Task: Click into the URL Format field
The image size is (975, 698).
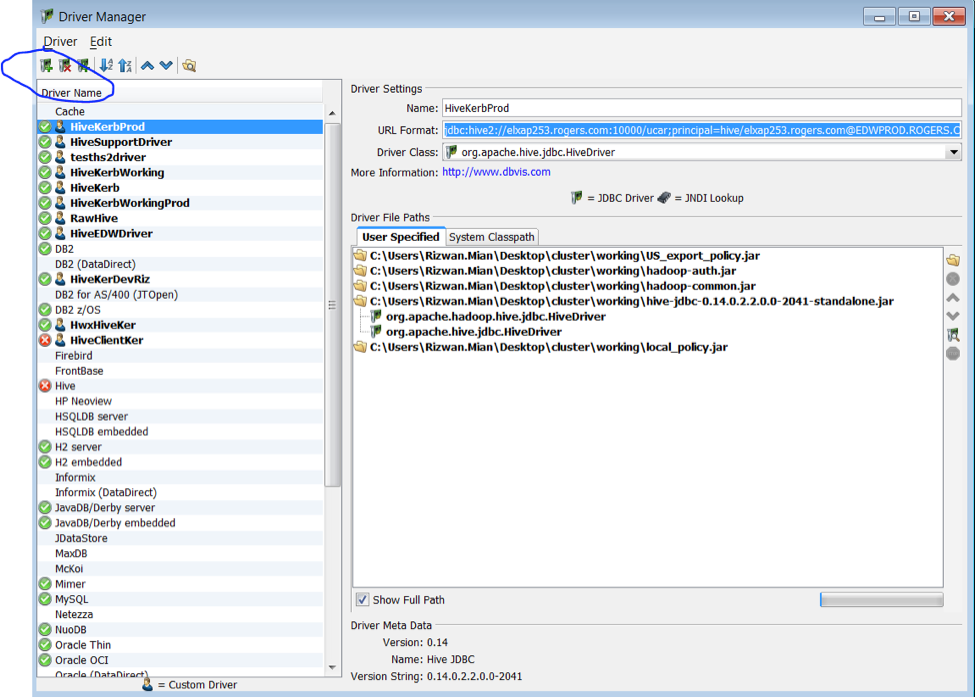Action: [x=701, y=130]
